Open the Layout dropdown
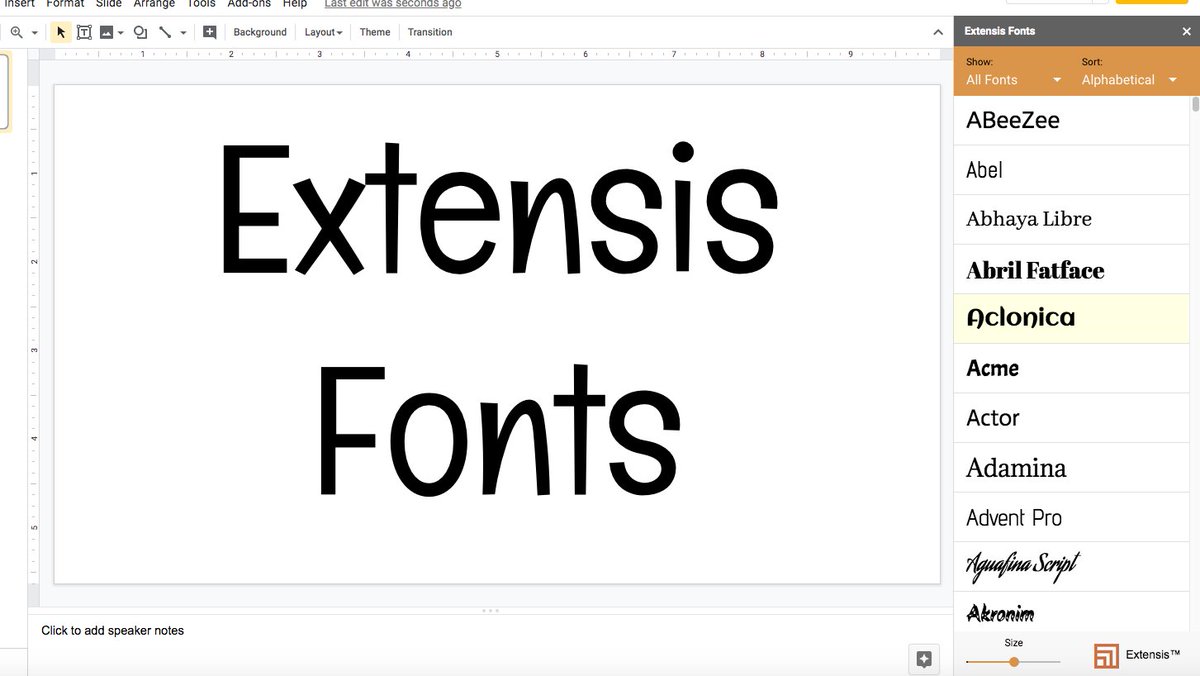The image size is (1200, 676). tap(323, 32)
